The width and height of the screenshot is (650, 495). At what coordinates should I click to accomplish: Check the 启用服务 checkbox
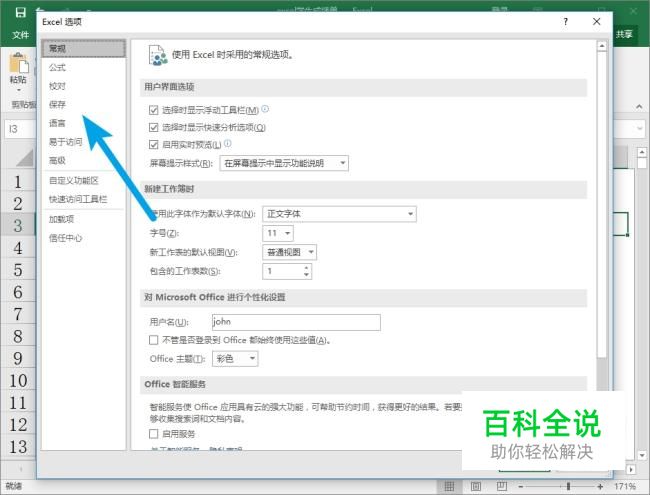point(153,434)
